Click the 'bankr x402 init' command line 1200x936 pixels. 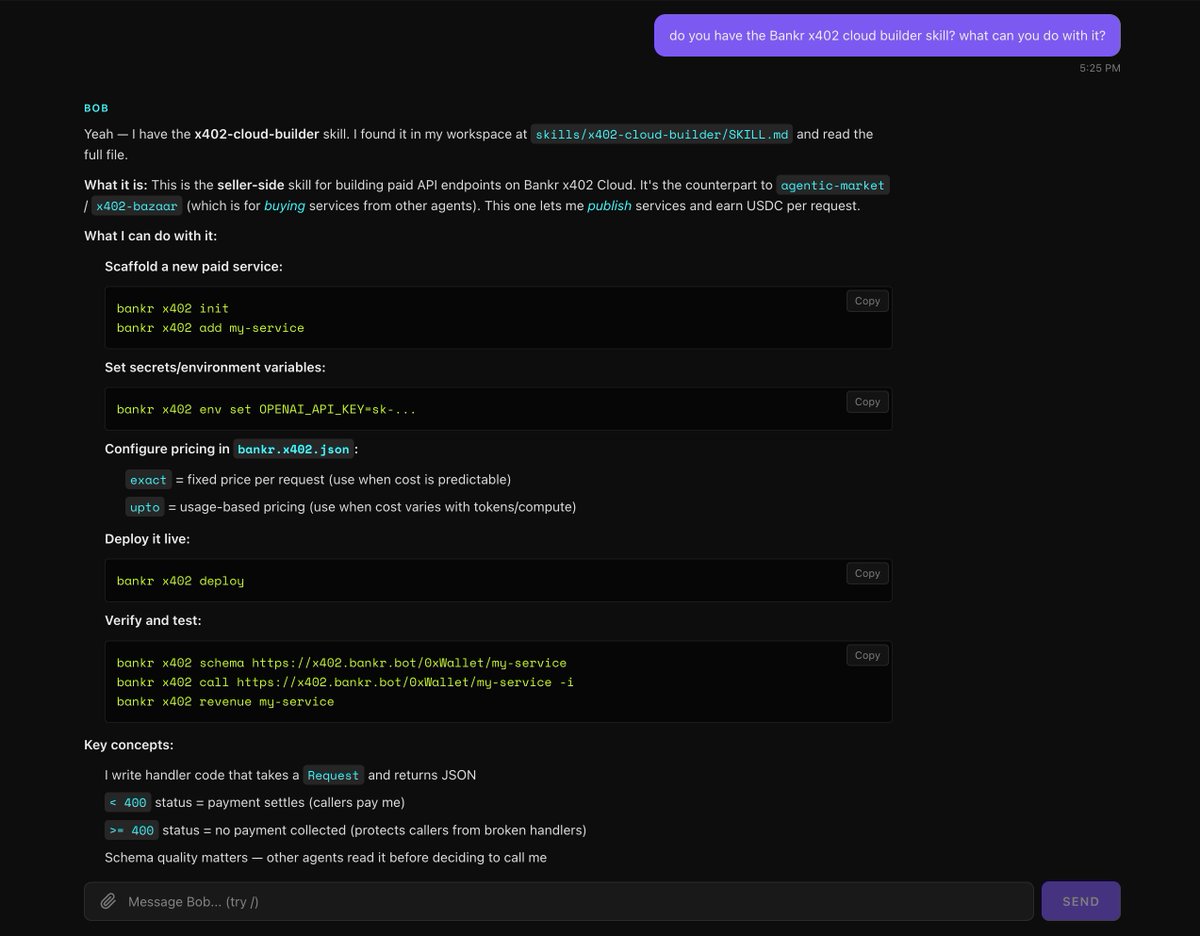pos(172,309)
